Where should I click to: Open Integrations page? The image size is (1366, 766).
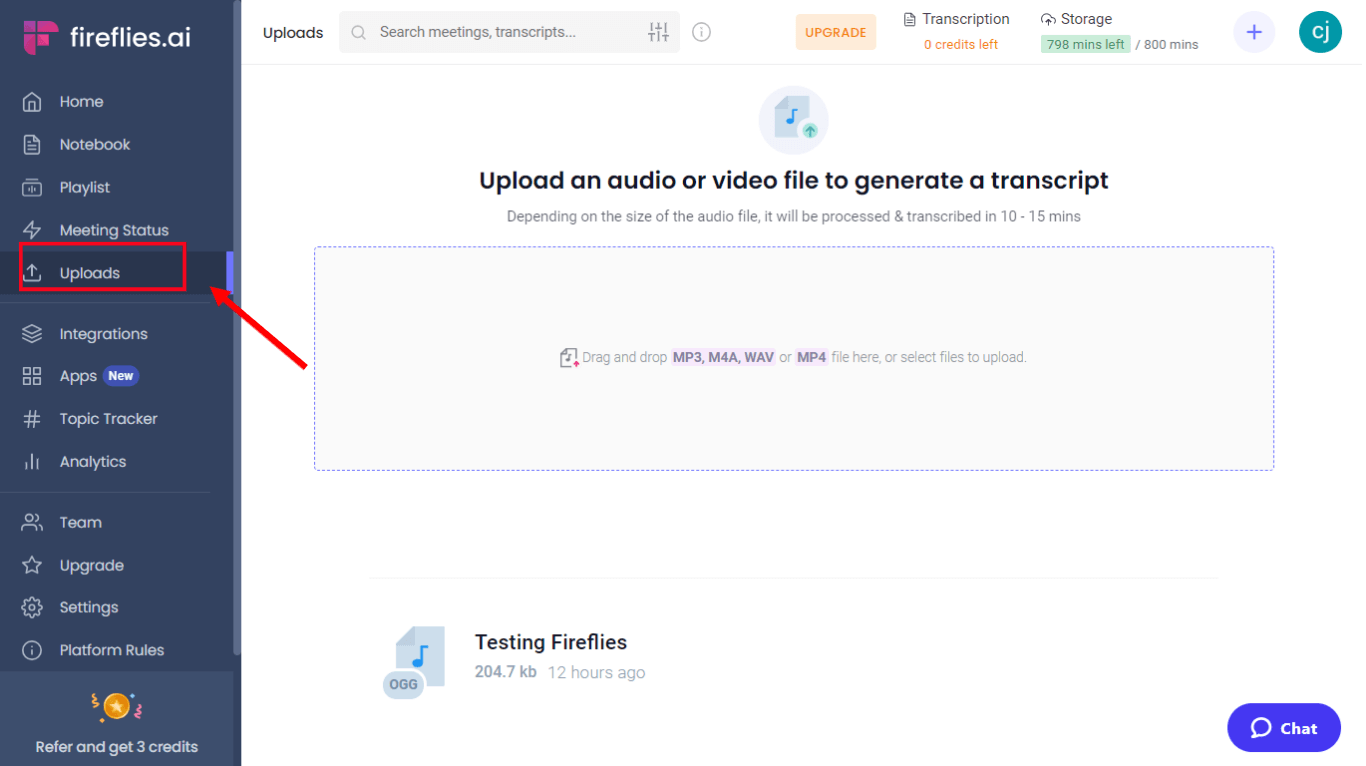tap(103, 334)
